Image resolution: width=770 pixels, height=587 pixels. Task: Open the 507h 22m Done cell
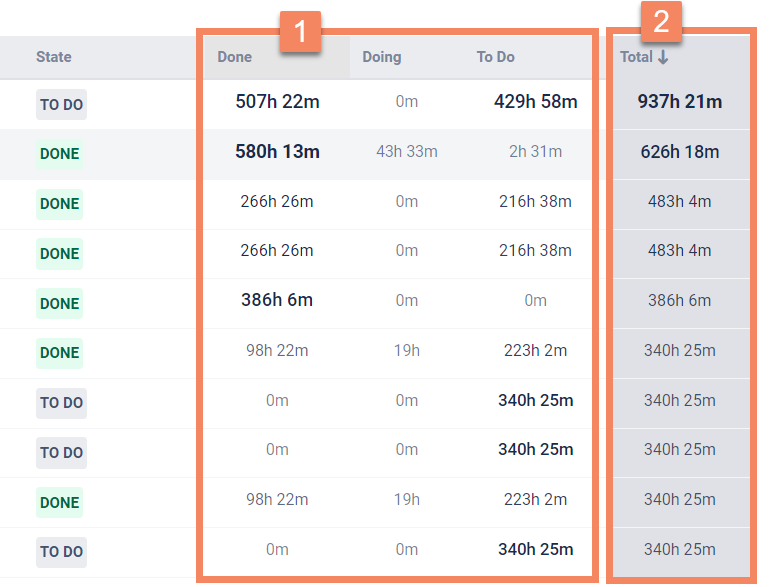pyautogui.click(x=278, y=102)
